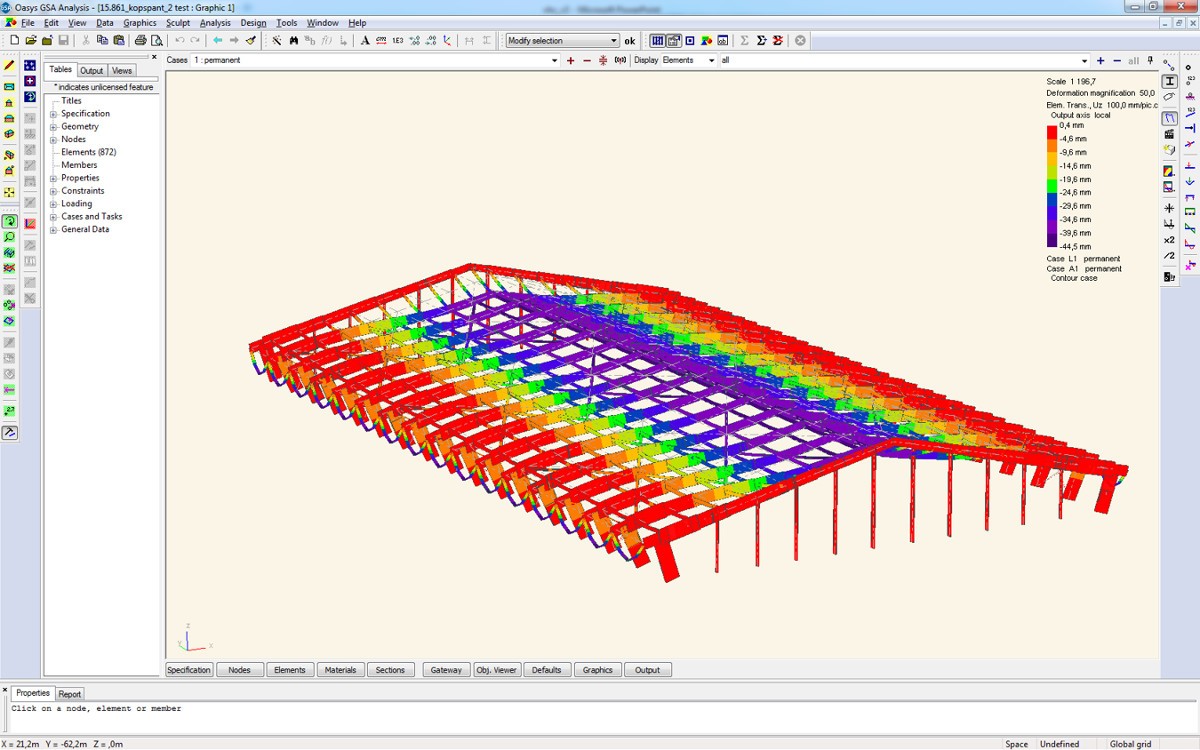Click the paintbrush icon in top toolbar
The image size is (1200, 750).
point(250,41)
